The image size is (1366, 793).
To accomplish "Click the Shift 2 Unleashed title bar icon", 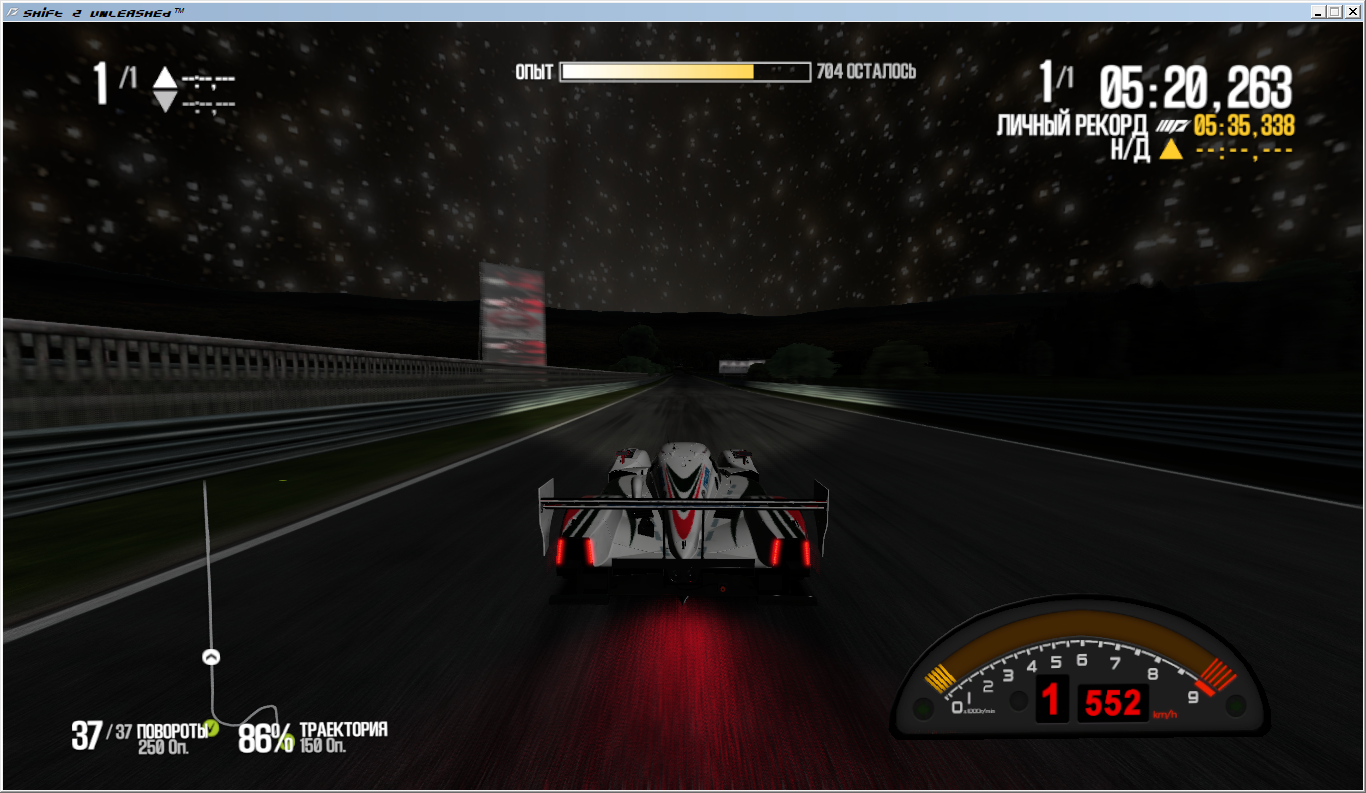I will (11, 11).
